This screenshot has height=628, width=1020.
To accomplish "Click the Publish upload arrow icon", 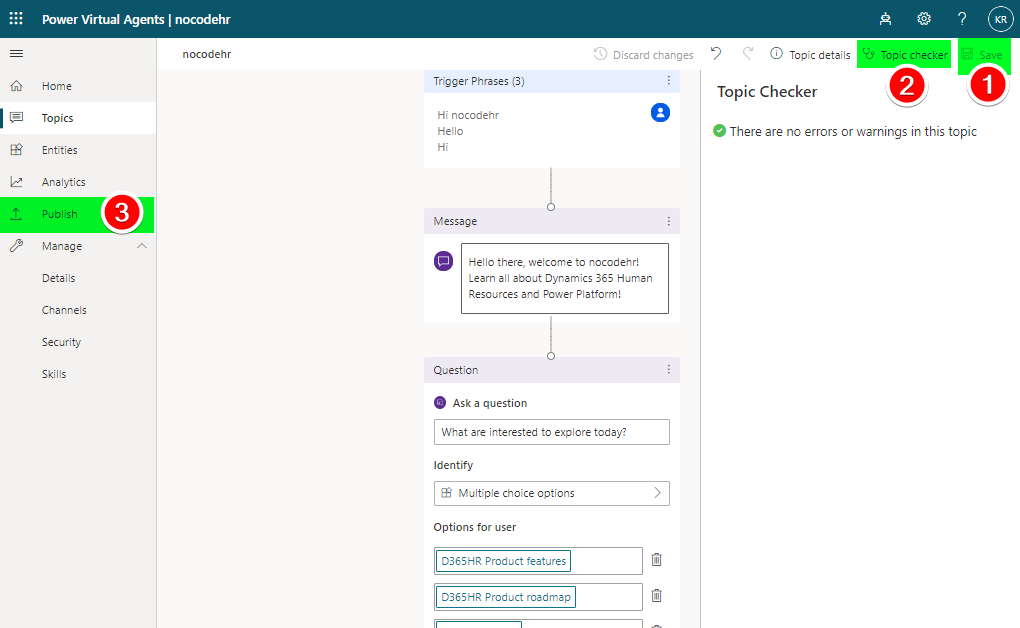I will [x=16, y=213].
